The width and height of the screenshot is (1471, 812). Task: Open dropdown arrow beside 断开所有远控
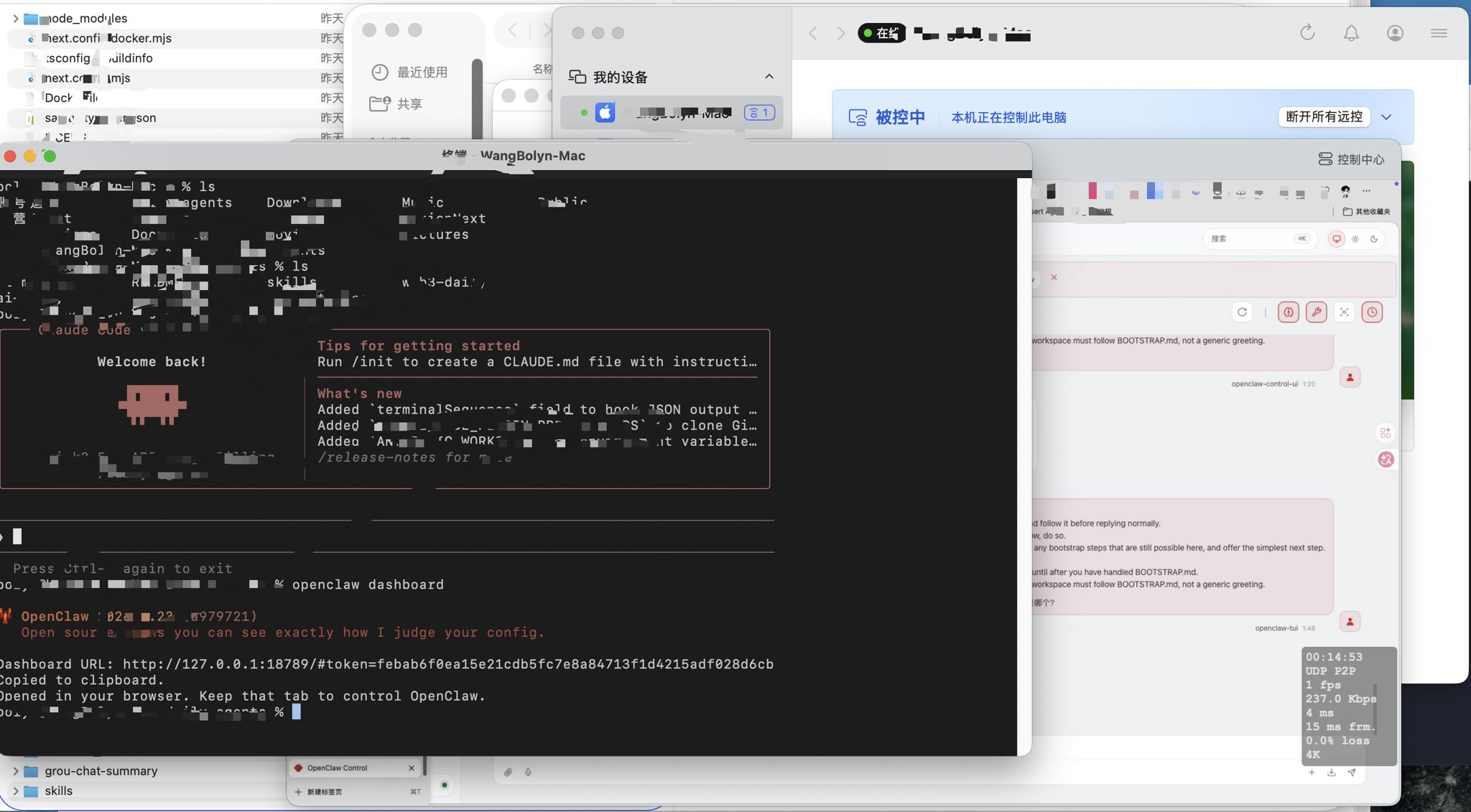click(1387, 117)
